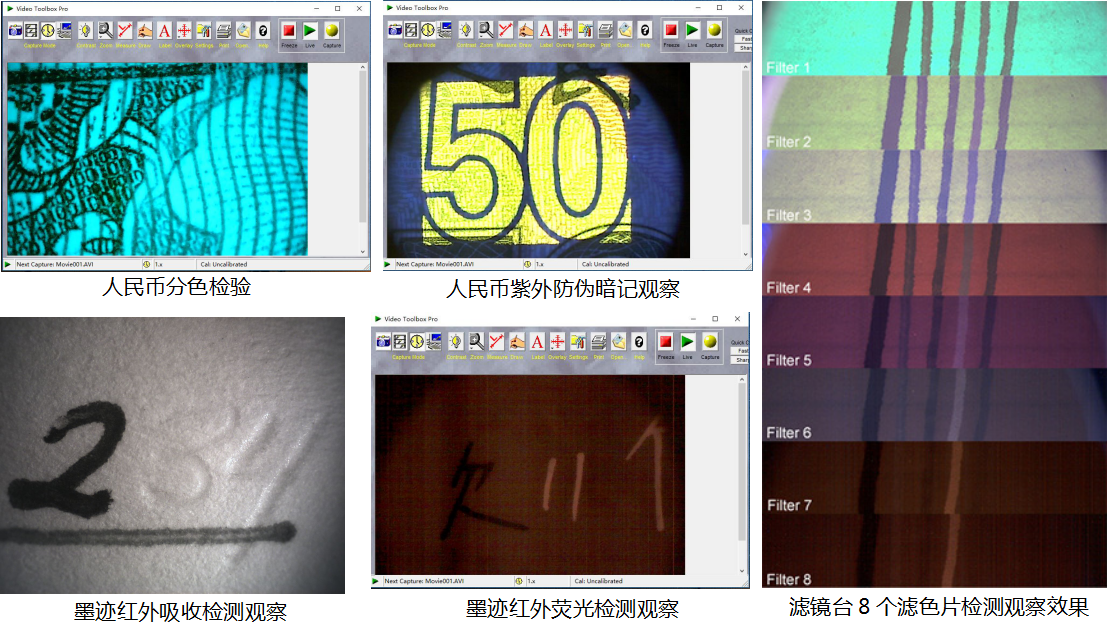The height and width of the screenshot is (634, 1107).
Task: Click 'Cal: Uncalibrated' status in cyan banknote window
Action: coord(224,264)
